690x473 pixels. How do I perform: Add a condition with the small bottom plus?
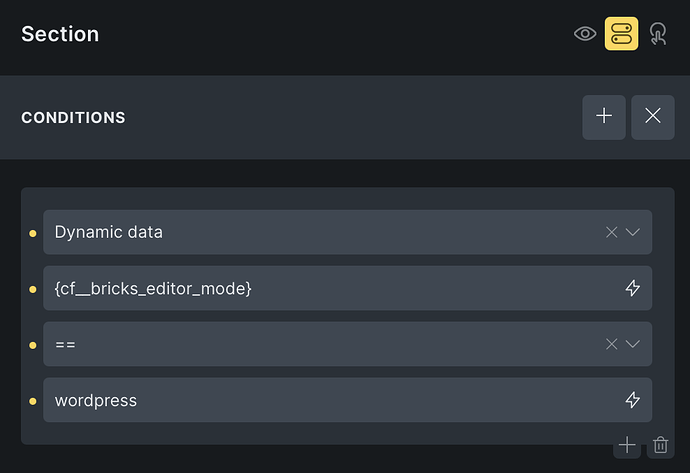point(627,445)
